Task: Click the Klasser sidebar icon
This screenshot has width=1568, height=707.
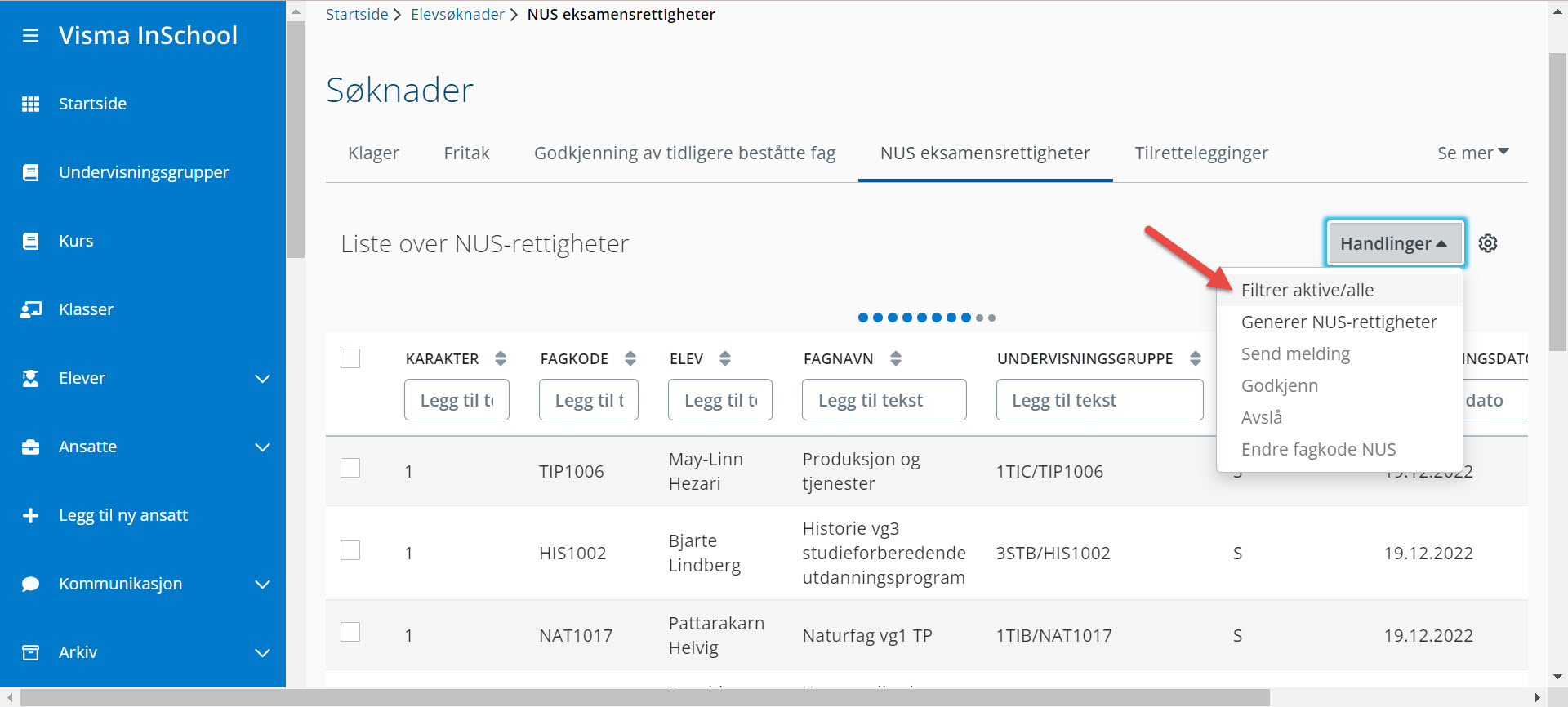Action: click(30, 309)
